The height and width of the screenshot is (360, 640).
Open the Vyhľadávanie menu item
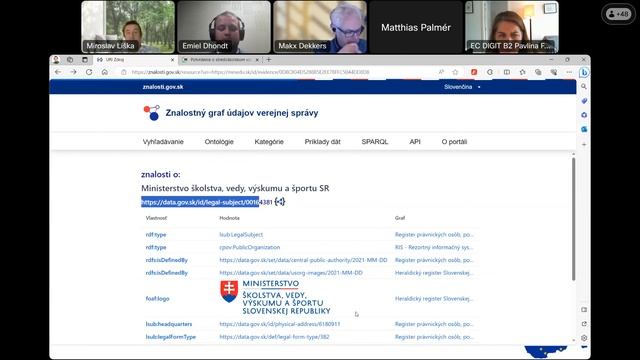163,142
